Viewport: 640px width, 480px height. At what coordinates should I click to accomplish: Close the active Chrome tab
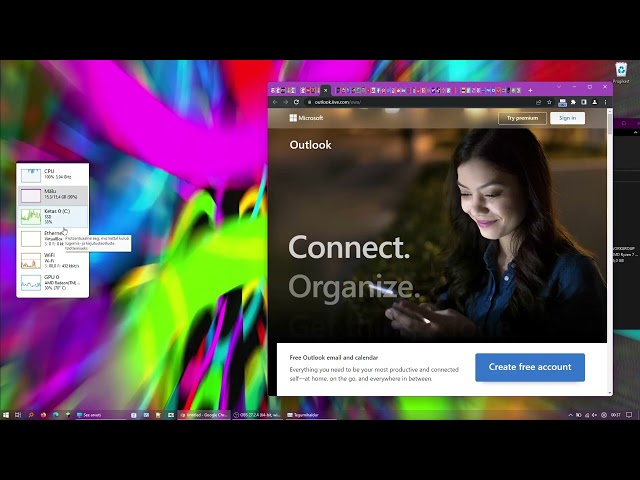pos(325,90)
